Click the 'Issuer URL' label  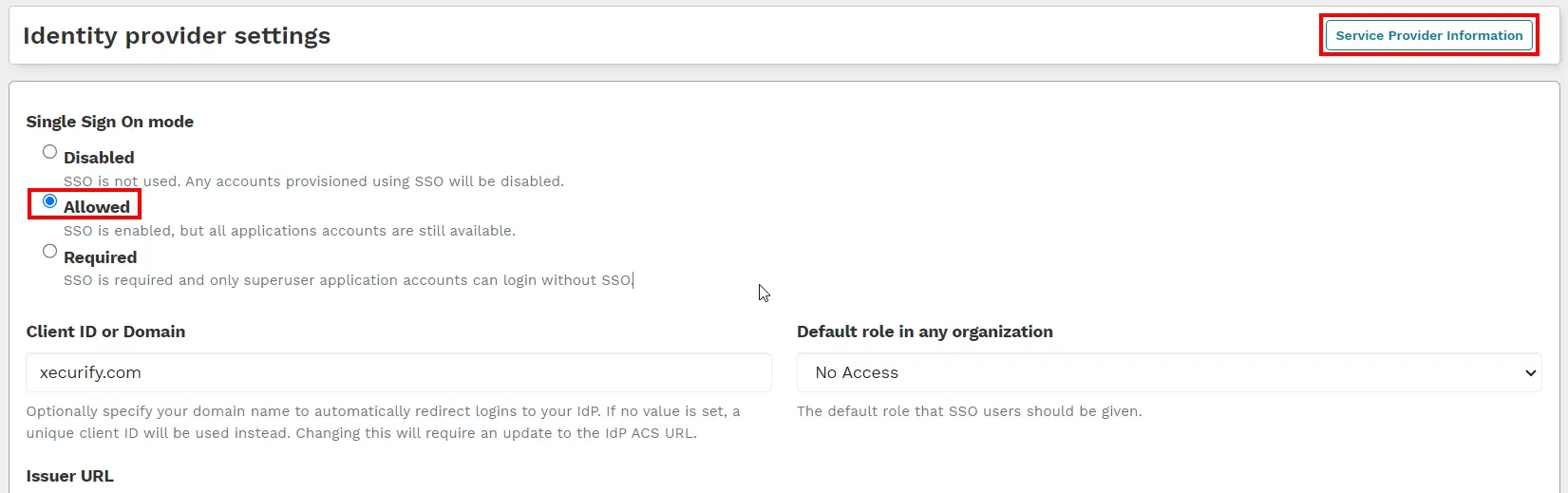point(70,476)
